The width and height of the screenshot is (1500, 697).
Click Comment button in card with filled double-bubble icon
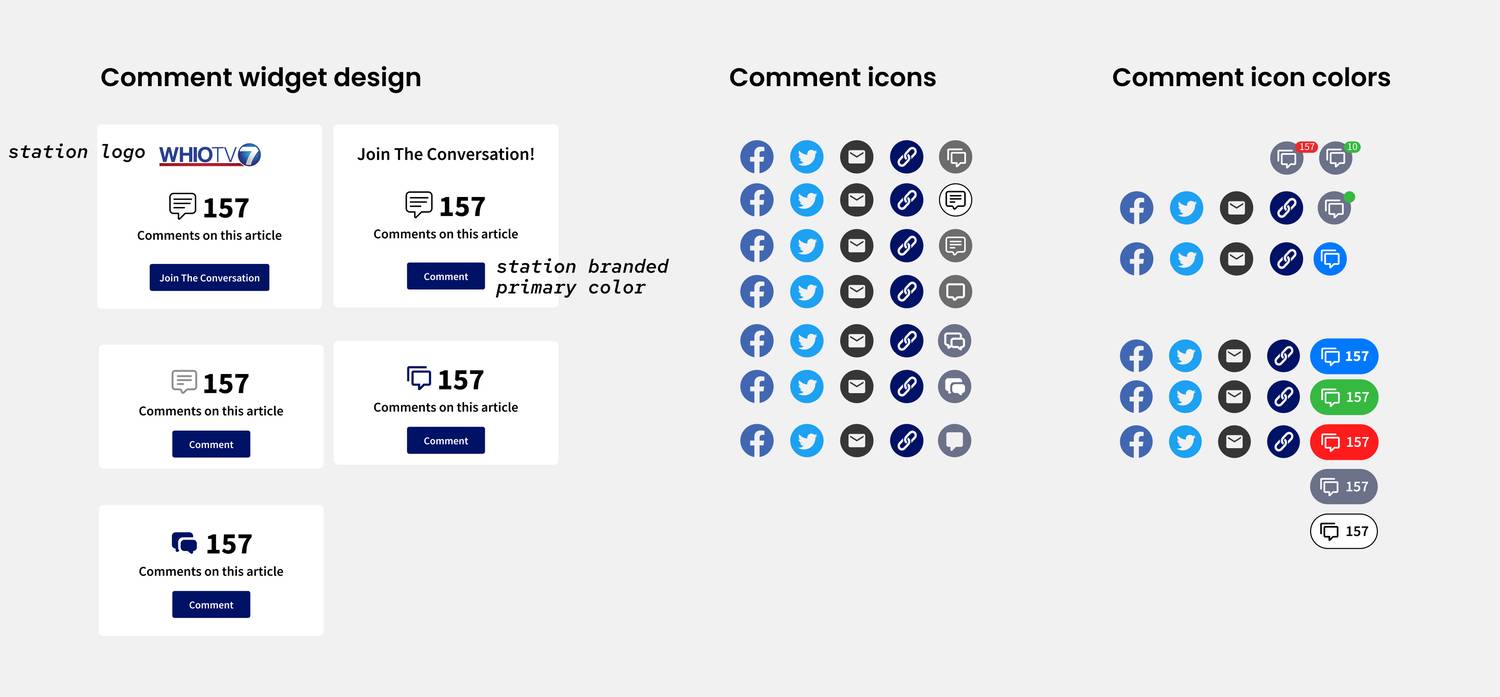211,604
